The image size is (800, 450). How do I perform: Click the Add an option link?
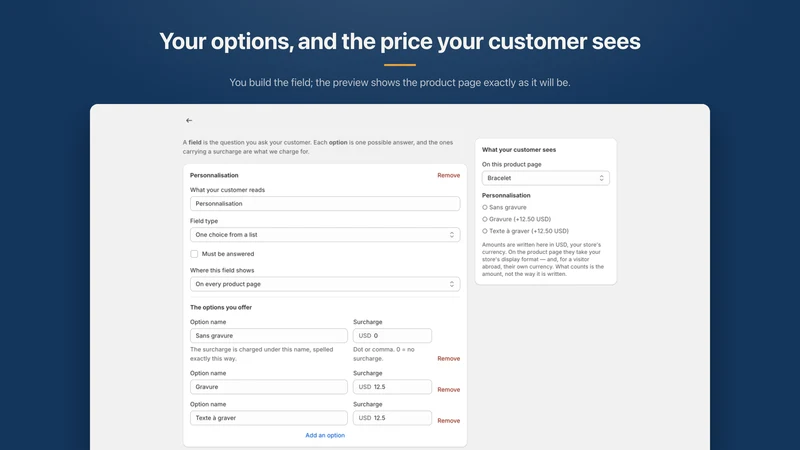(325, 435)
